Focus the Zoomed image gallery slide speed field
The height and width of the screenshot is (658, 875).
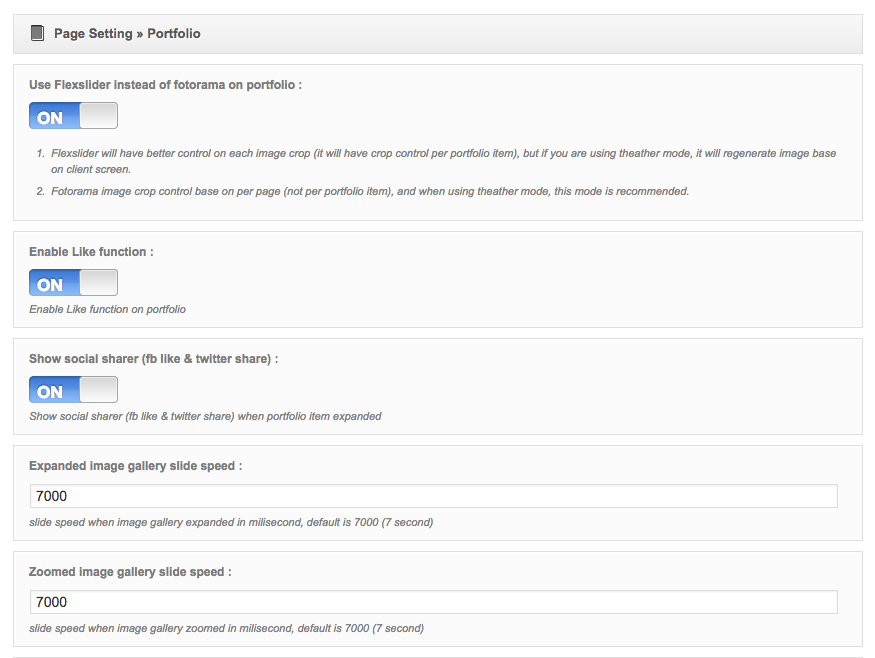point(434,602)
